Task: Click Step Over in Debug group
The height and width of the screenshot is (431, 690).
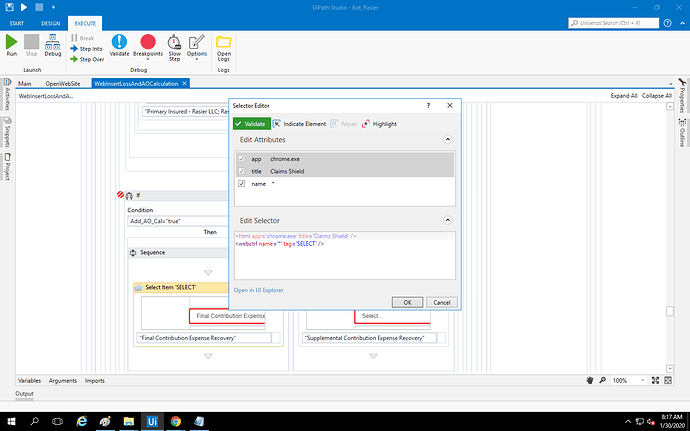Action: coord(87,59)
